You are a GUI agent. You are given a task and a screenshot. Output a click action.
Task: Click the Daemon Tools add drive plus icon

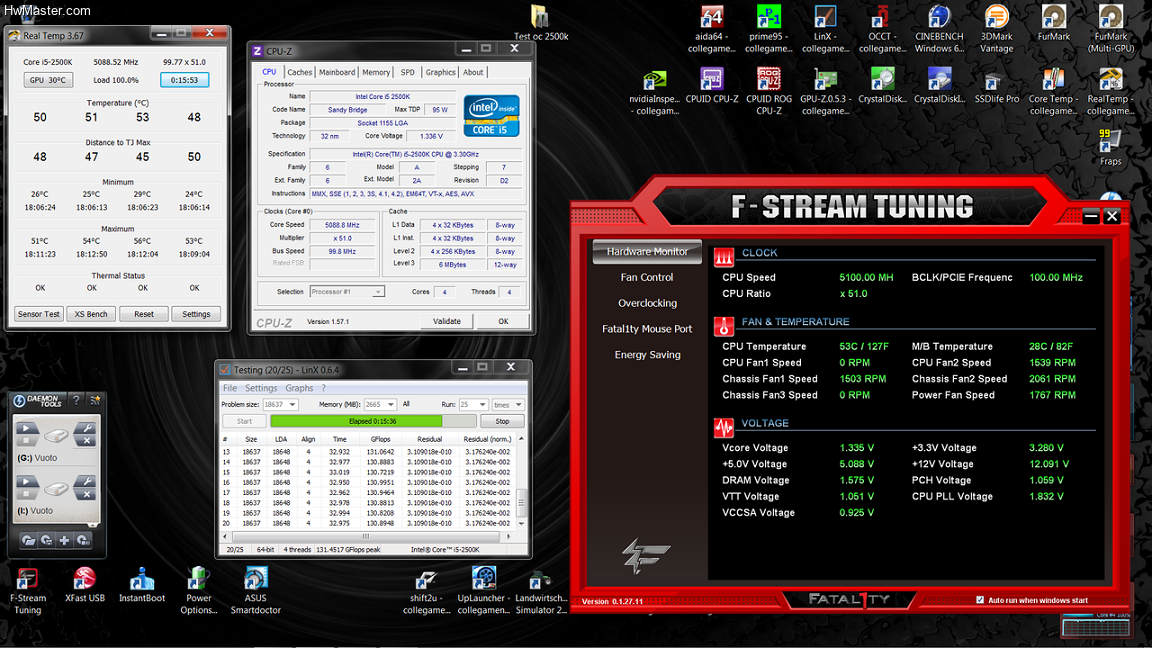(x=65, y=541)
